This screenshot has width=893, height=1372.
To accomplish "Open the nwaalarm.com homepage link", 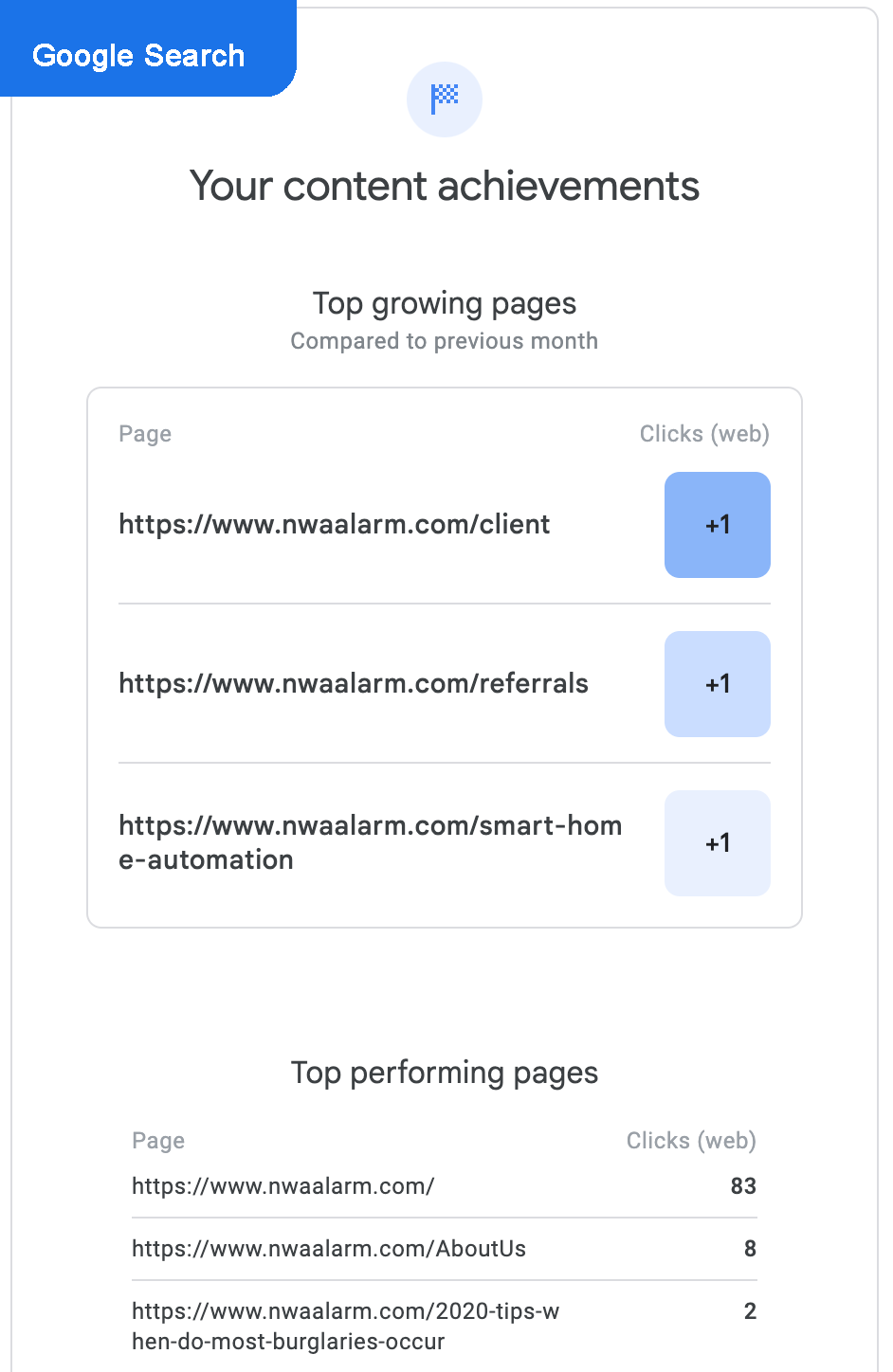I will (x=282, y=1186).
